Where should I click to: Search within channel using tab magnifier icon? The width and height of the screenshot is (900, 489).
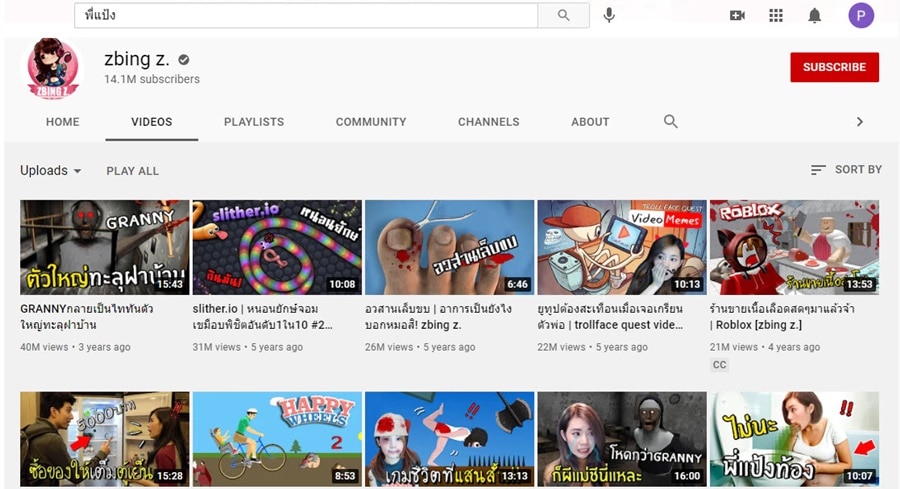[670, 122]
